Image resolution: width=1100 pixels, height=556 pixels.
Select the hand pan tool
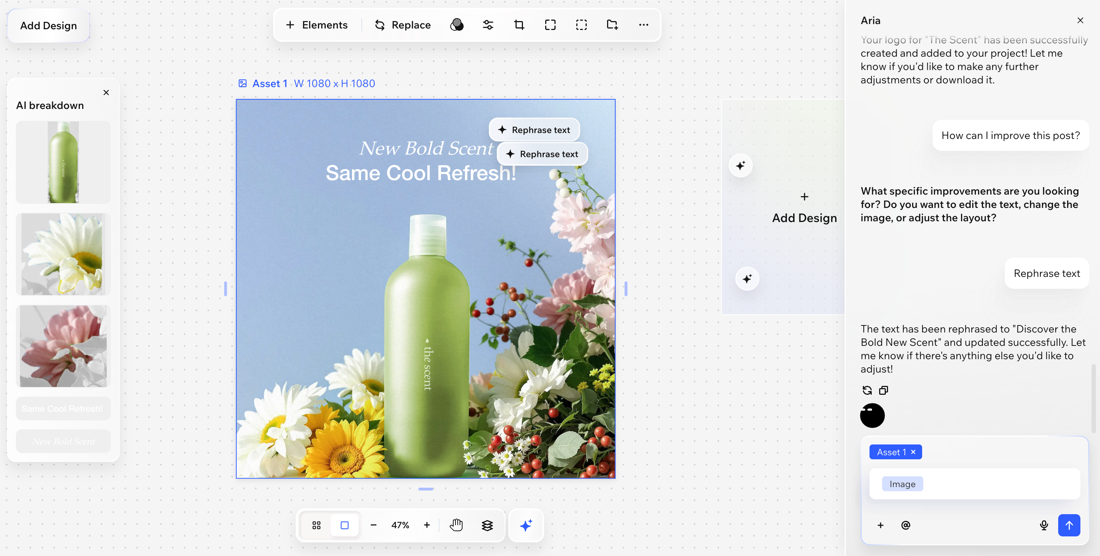point(457,525)
